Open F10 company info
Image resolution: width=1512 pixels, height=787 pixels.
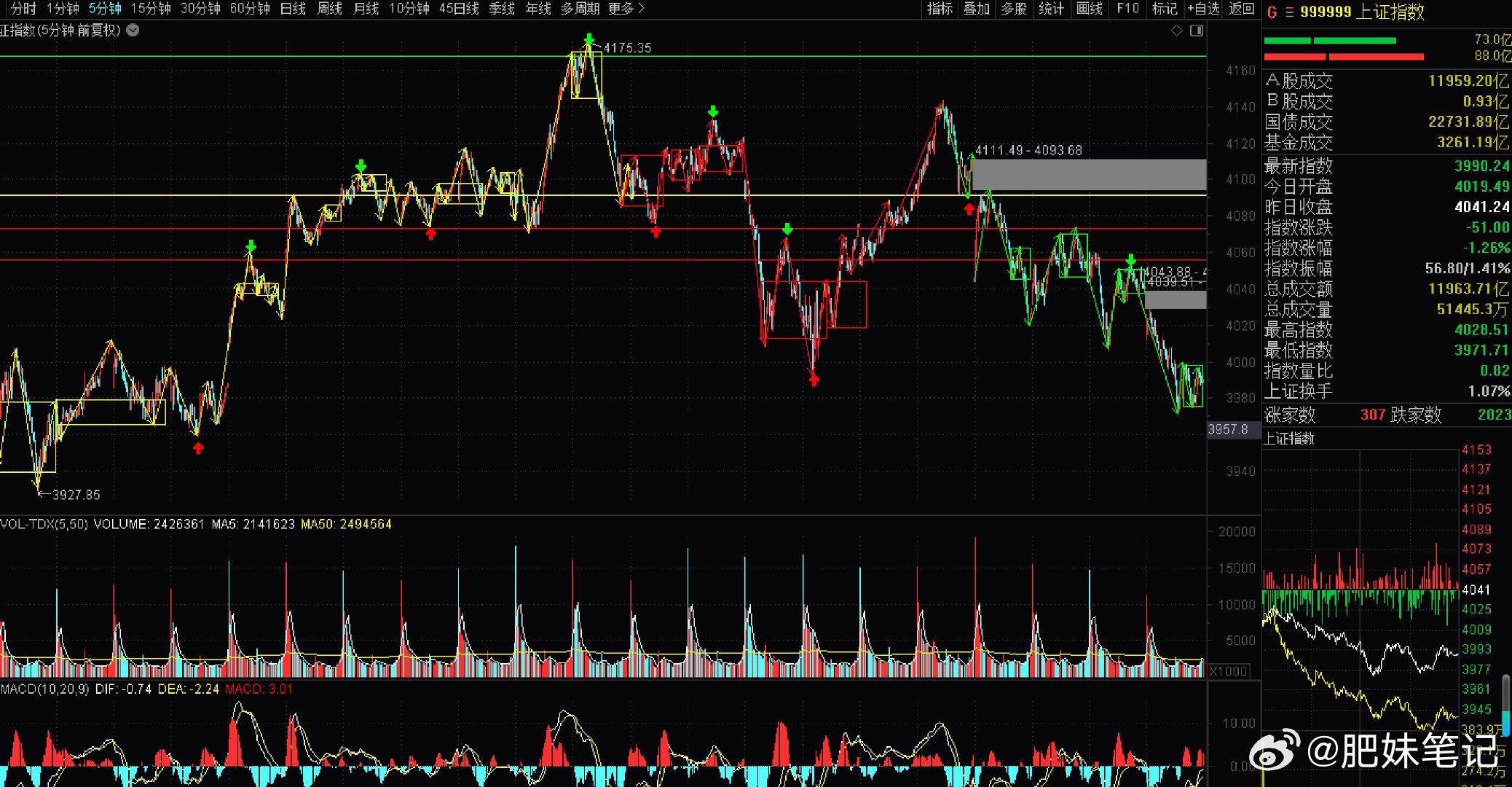point(1127,8)
